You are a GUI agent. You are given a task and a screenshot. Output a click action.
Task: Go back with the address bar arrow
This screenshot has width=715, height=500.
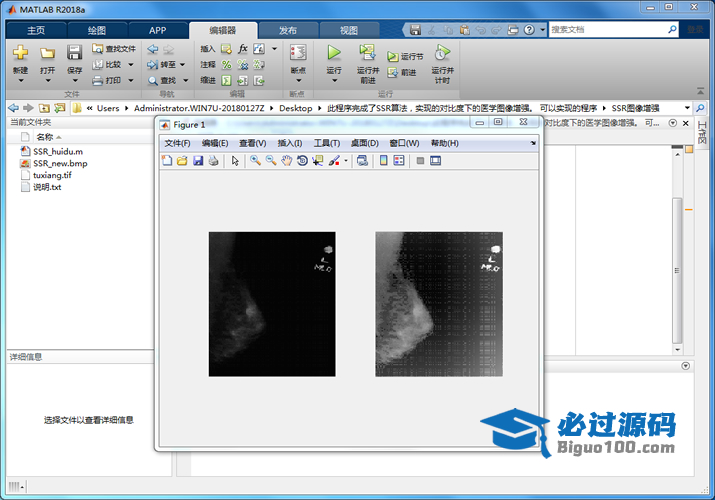tap(14, 108)
